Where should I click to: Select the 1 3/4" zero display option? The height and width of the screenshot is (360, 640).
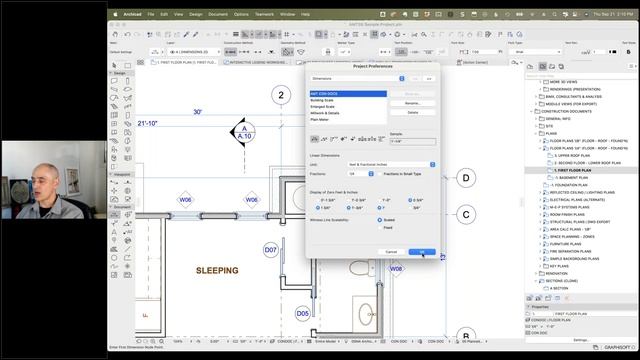318,208
